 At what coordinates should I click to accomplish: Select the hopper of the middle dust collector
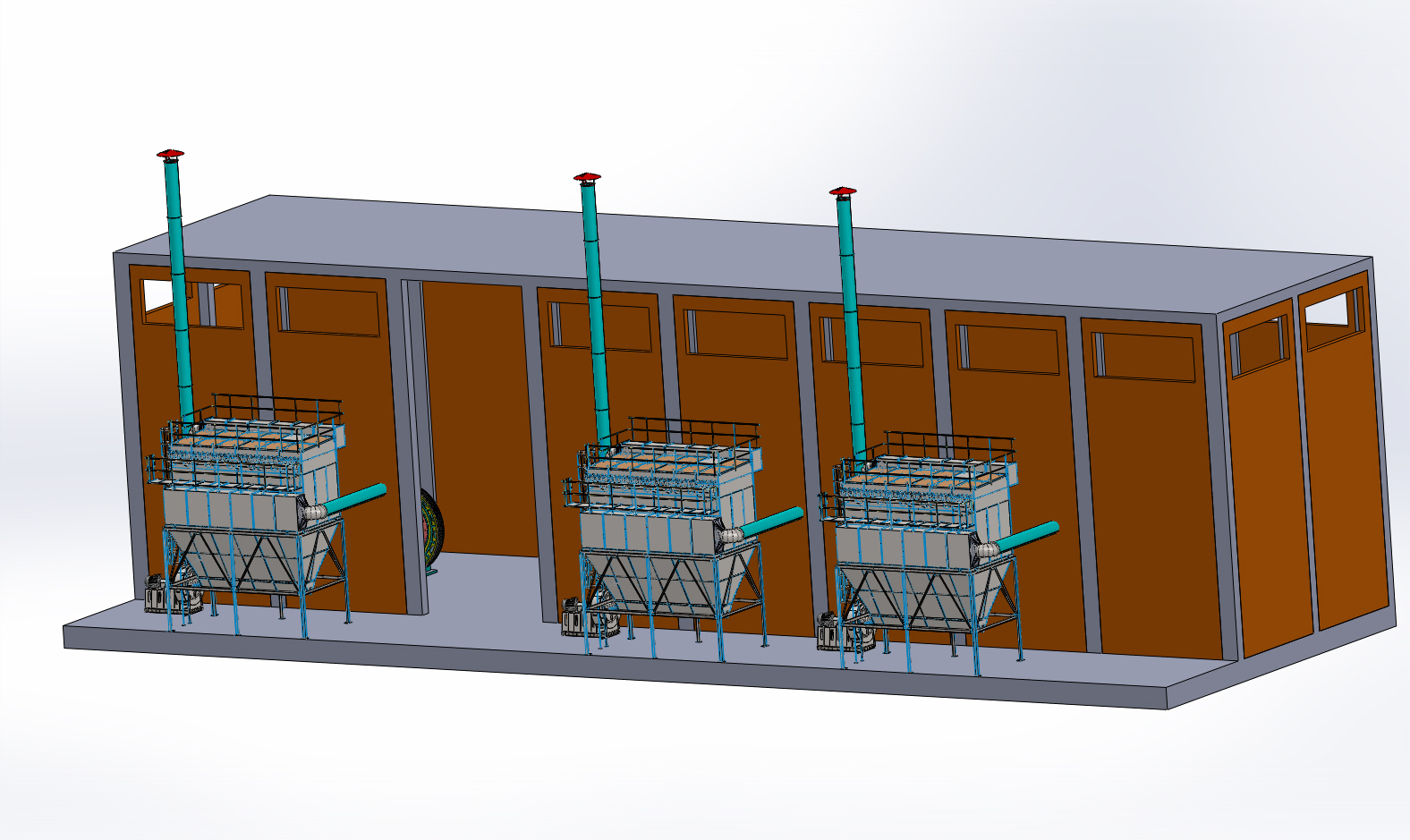click(x=671, y=581)
